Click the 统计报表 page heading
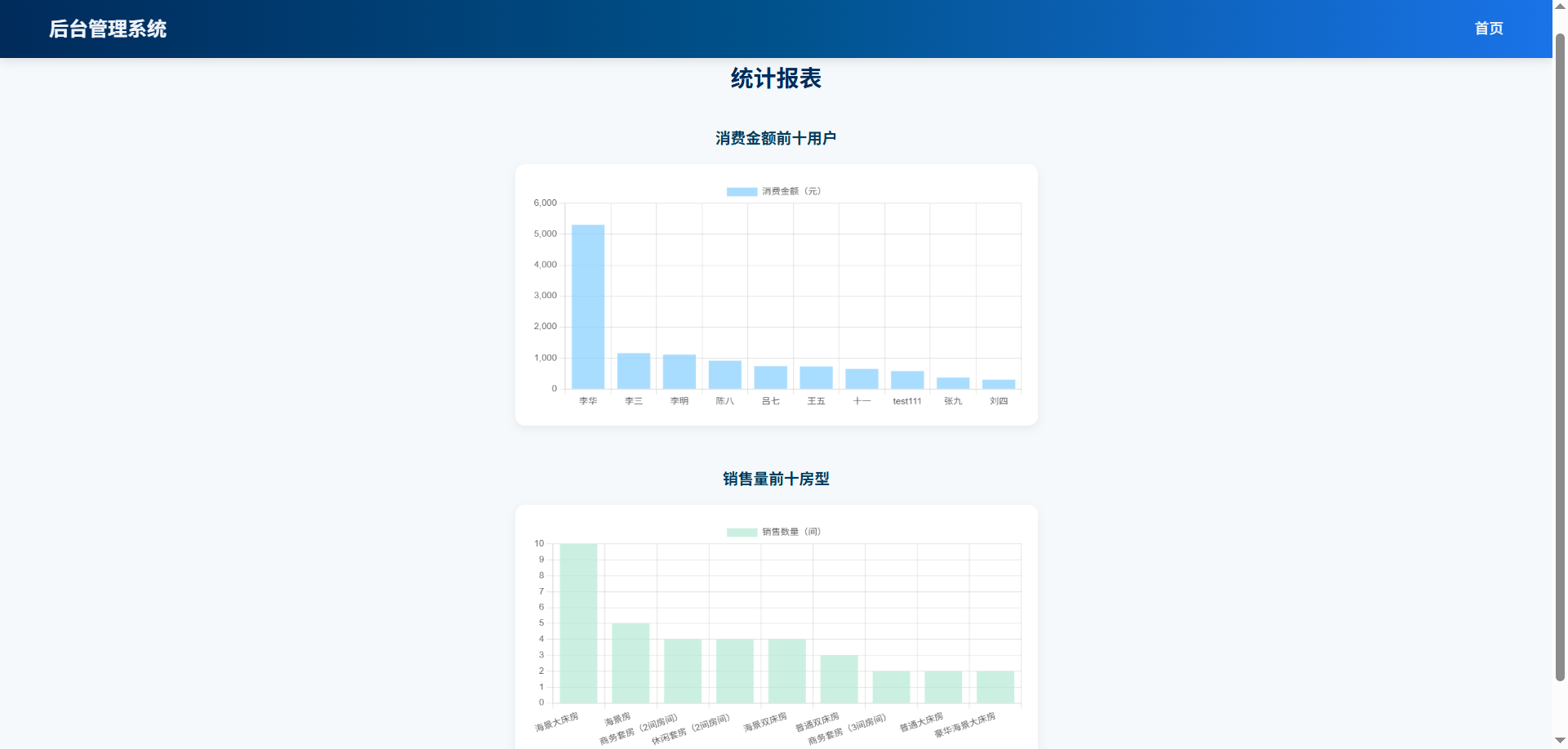1568x749 pixels. [x=777, y=78]
